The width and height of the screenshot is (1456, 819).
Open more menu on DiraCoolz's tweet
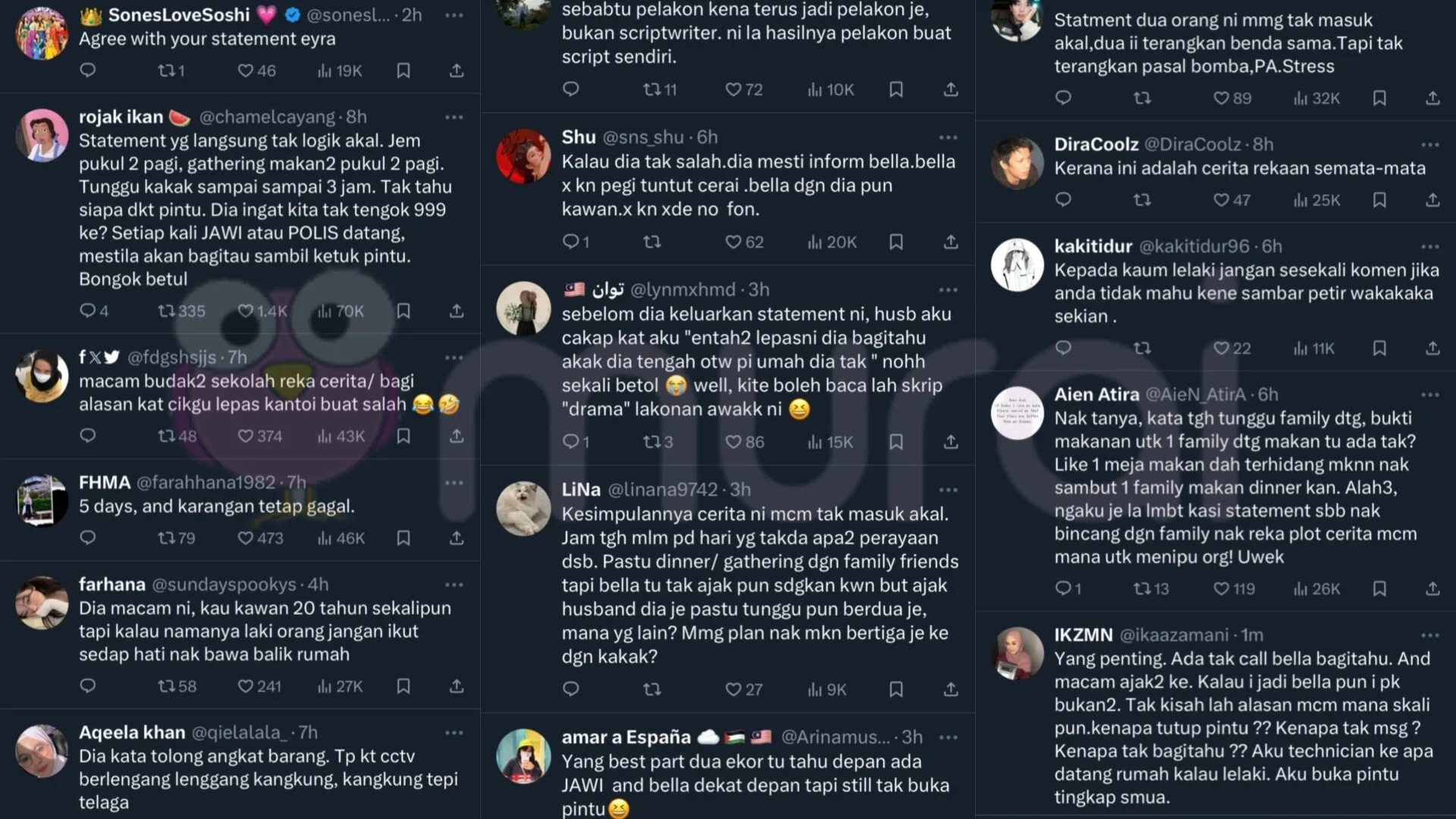click(1430, 145)
